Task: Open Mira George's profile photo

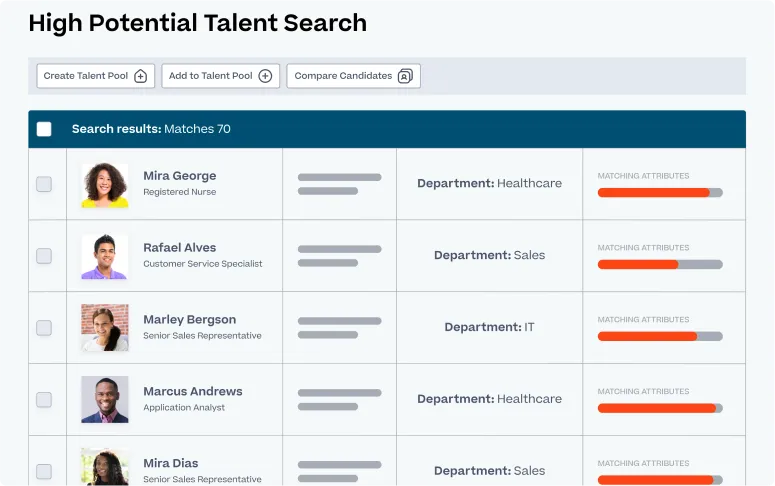Action: click(x=105, y=184)
